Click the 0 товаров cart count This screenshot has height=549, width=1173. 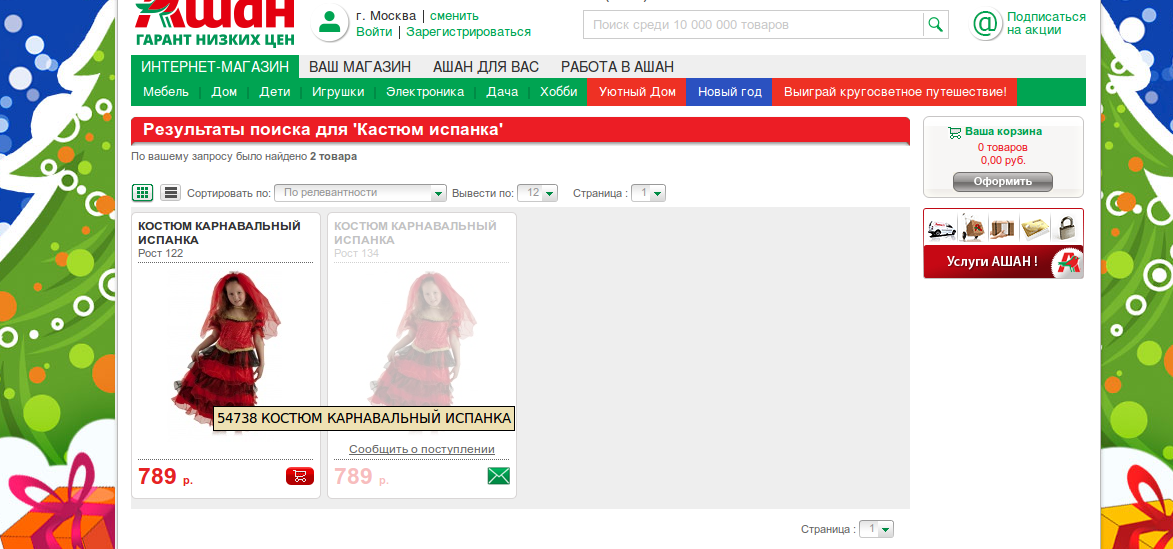(1002, 147)
